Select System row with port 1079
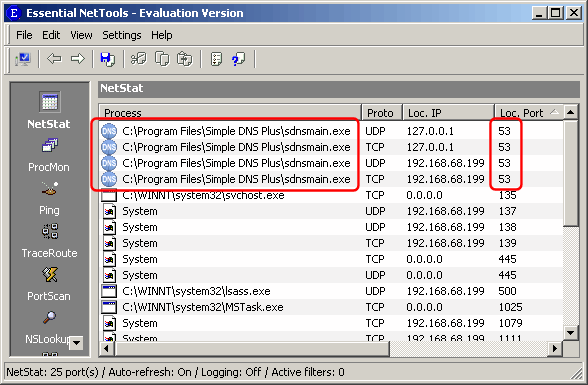The height and width of the screenshot is (385, 588). tap(332, 323)
